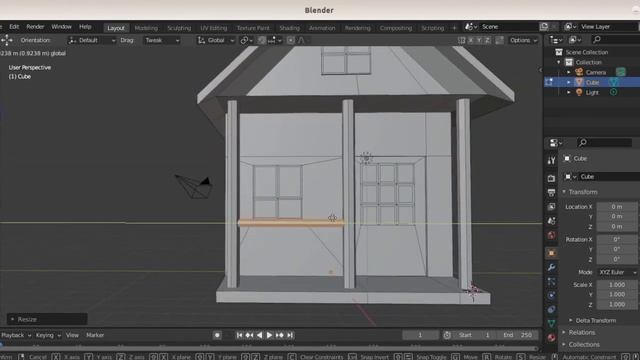Open the Render menu
This screenshot has width=640, height=360.
pyautogui.click(x=36, y=27)
